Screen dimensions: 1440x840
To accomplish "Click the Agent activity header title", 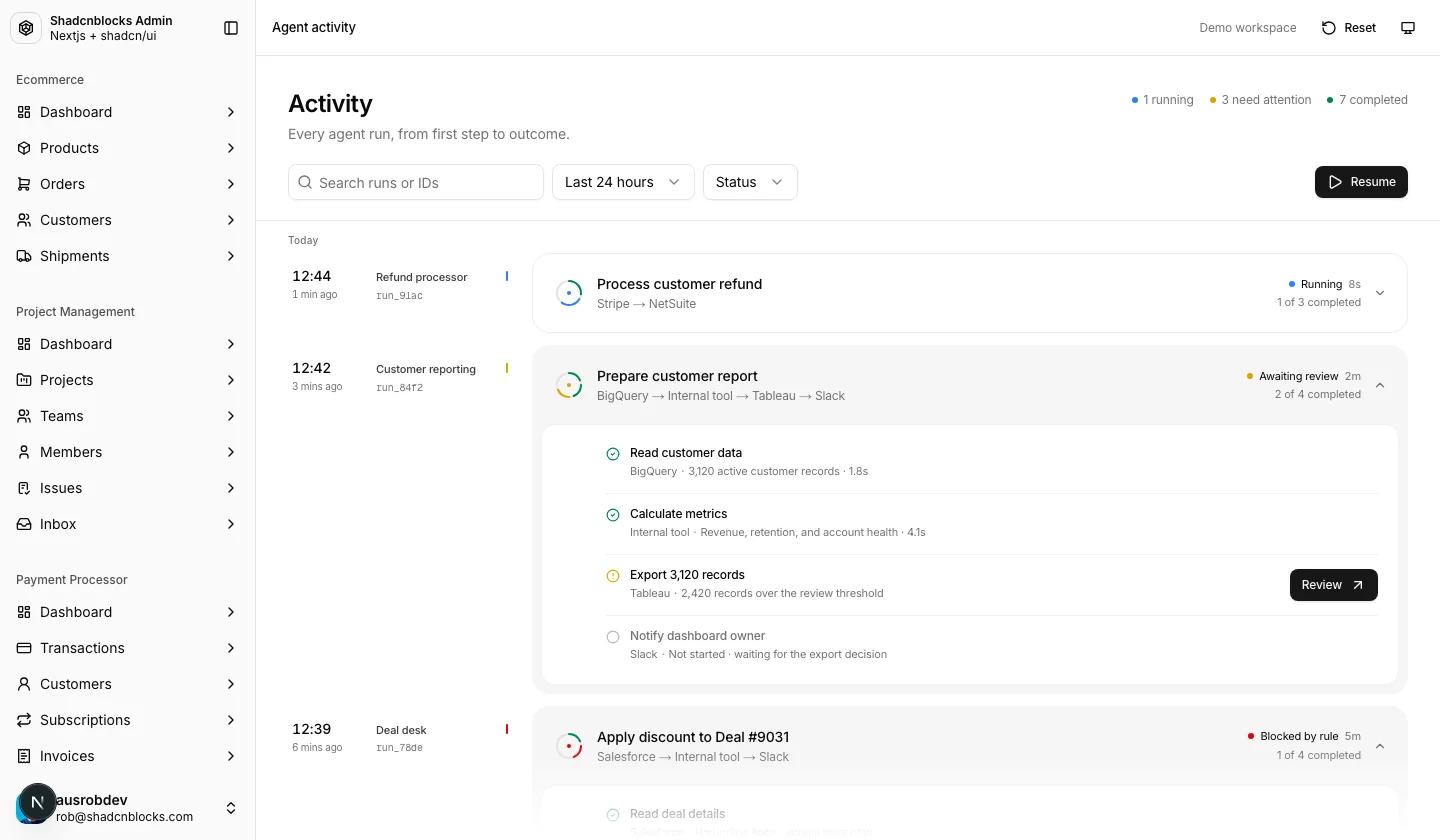I will [x=314, y=28].
